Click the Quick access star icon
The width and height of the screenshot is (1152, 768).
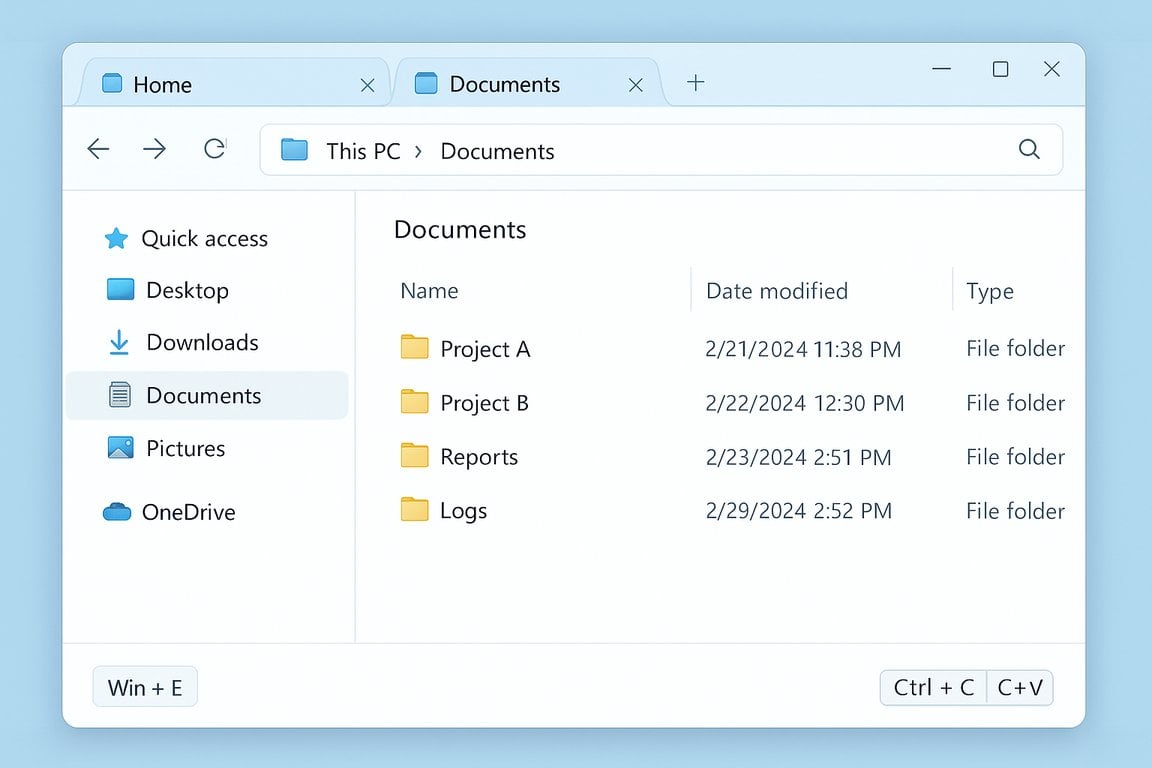point(116,238)
